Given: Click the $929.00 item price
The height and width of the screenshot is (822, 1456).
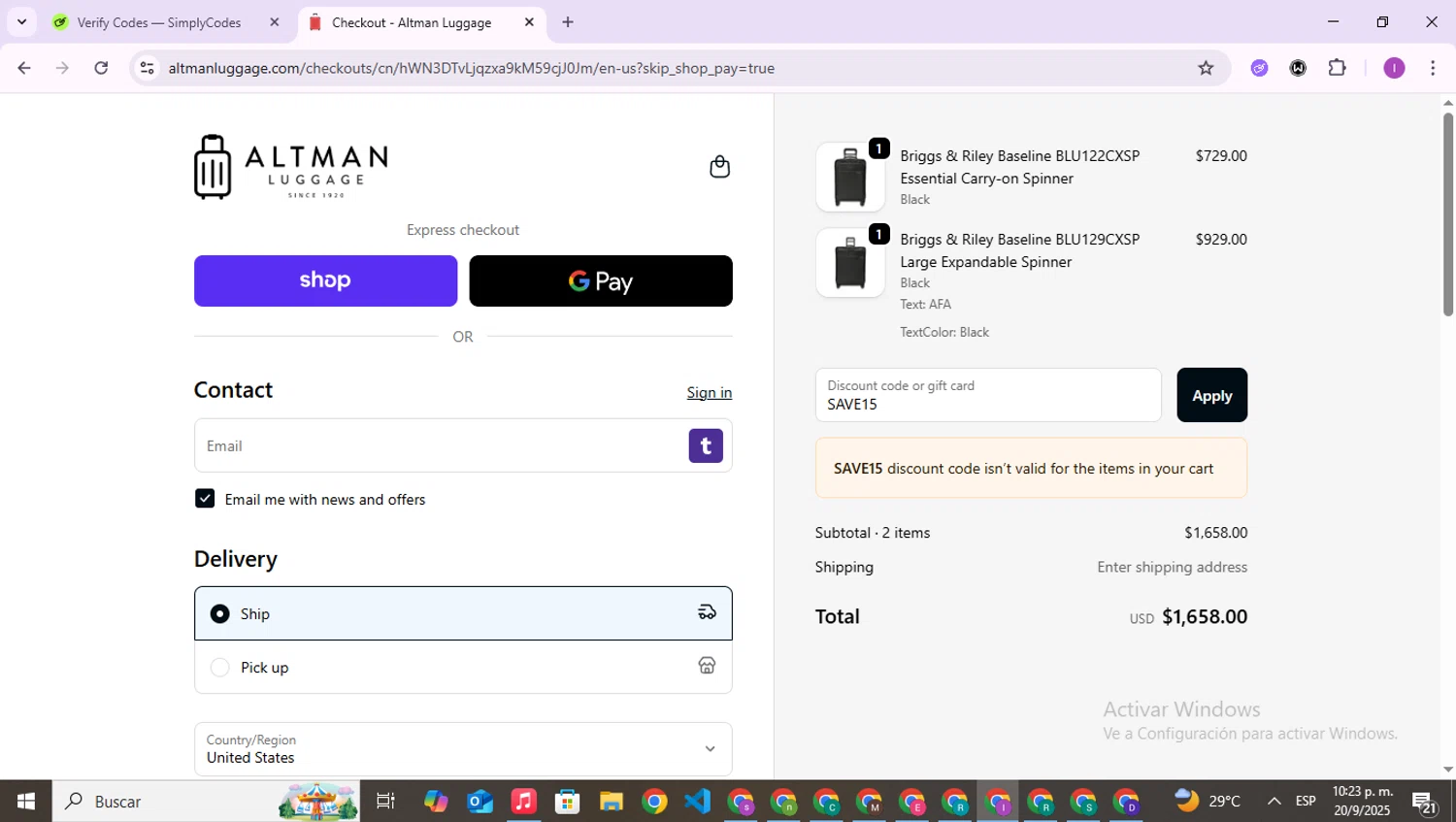Looking at the screenshot, I should [x=1221, y=239].
